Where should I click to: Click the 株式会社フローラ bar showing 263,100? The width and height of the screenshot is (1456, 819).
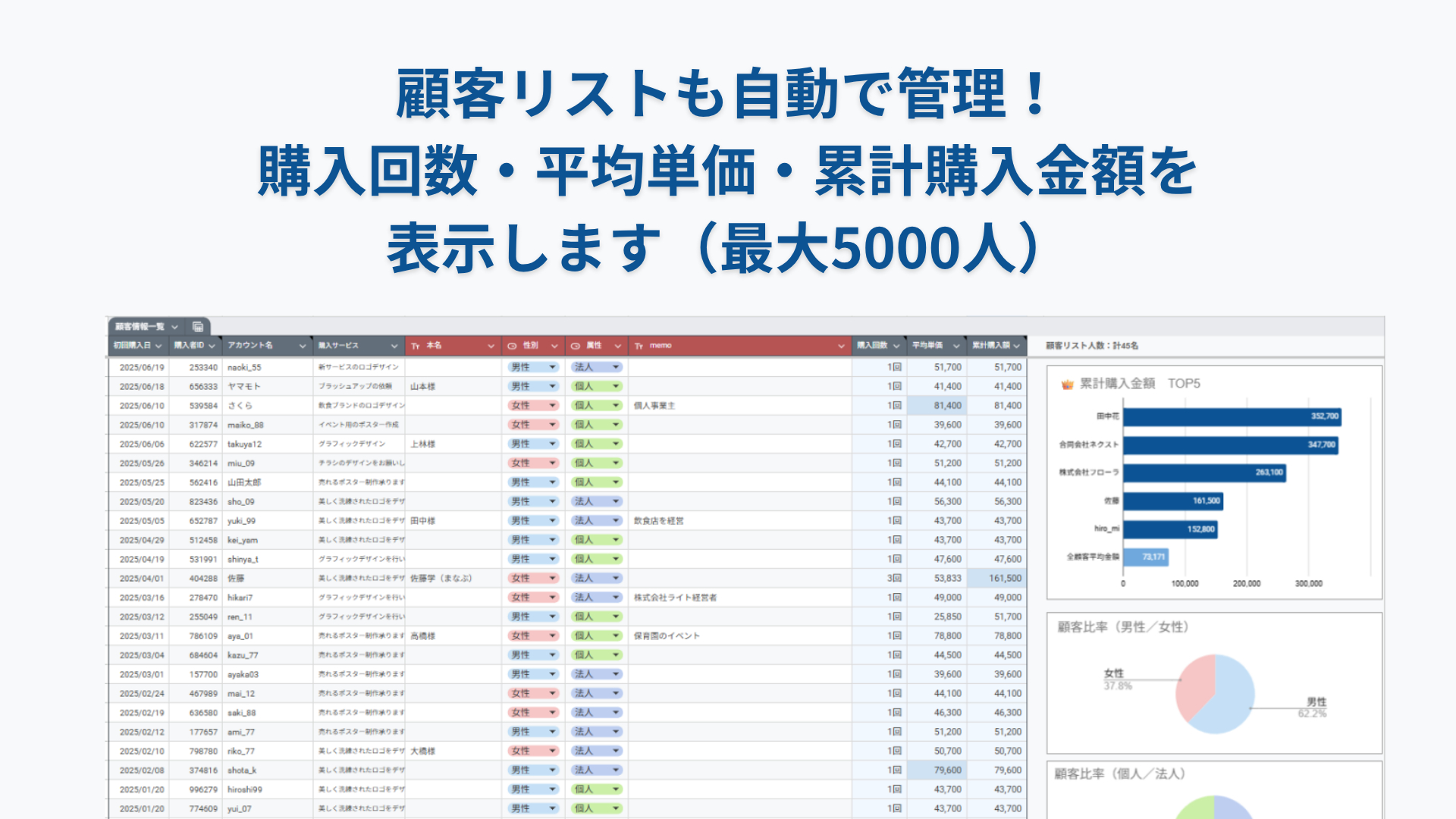(x=1205, y=472)
